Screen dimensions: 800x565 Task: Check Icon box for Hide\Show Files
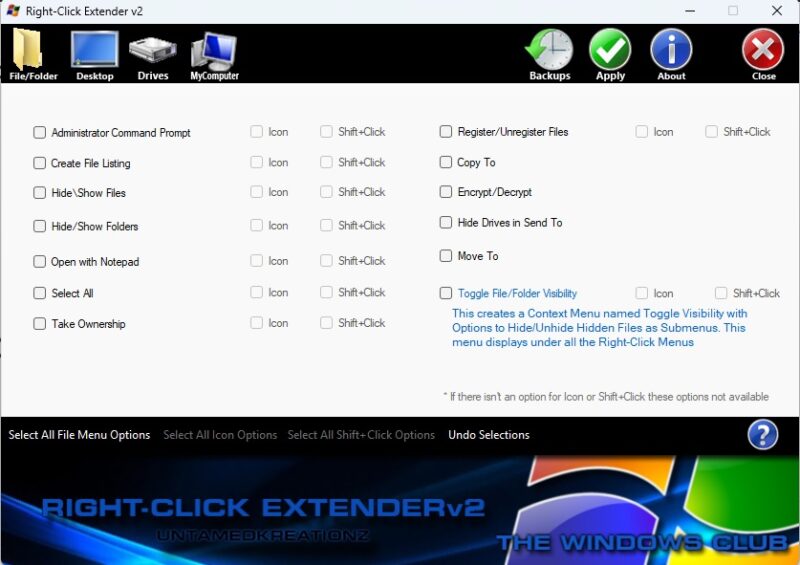[256, 191]
